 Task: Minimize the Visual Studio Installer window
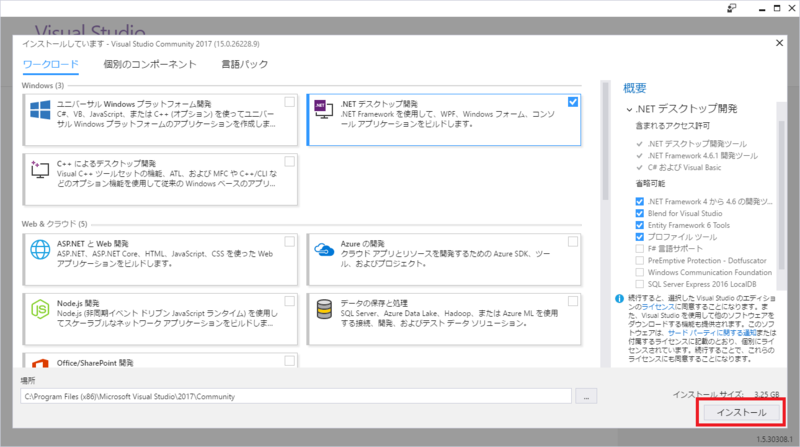762,8
